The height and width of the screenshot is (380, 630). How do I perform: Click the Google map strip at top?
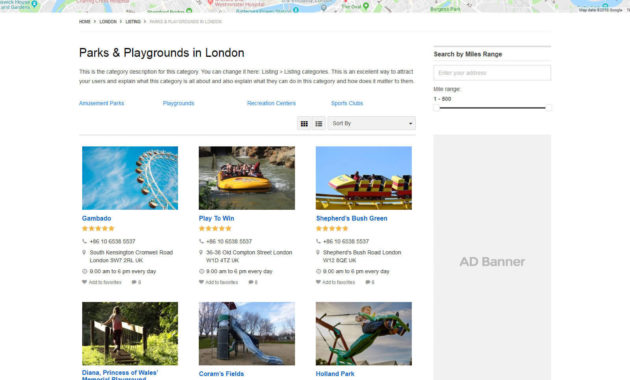click(315, 6)
